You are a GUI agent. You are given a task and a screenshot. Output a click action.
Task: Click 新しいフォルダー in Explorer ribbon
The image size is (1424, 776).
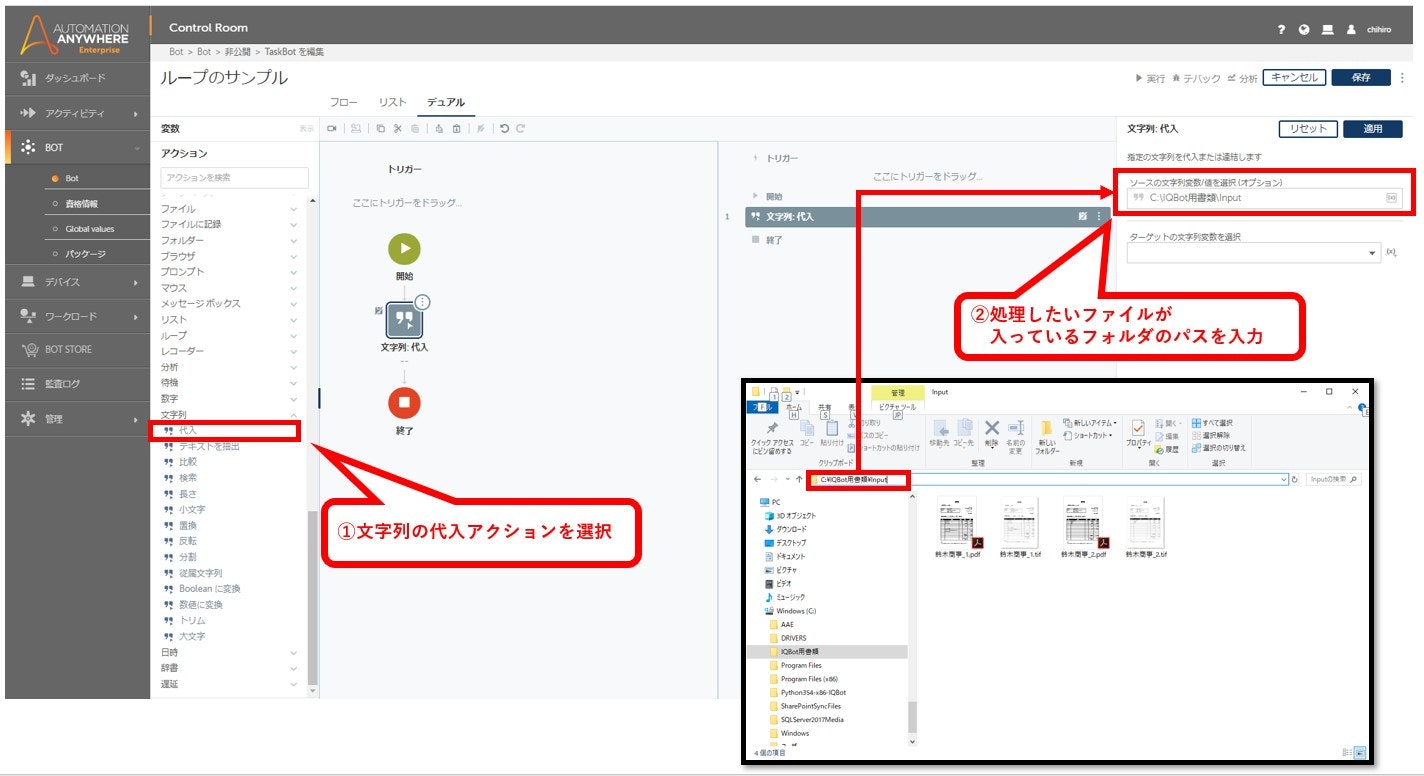[1046, 436]
